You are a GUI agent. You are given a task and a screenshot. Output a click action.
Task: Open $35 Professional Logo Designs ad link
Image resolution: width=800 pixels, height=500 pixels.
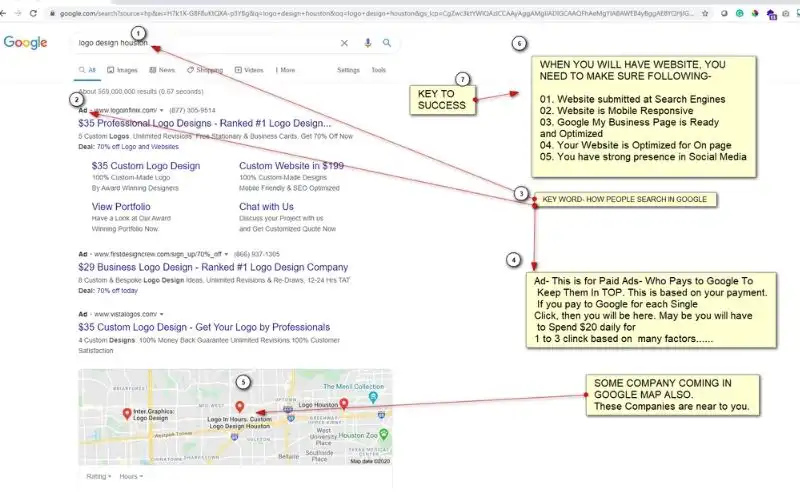tap(205, 123)
